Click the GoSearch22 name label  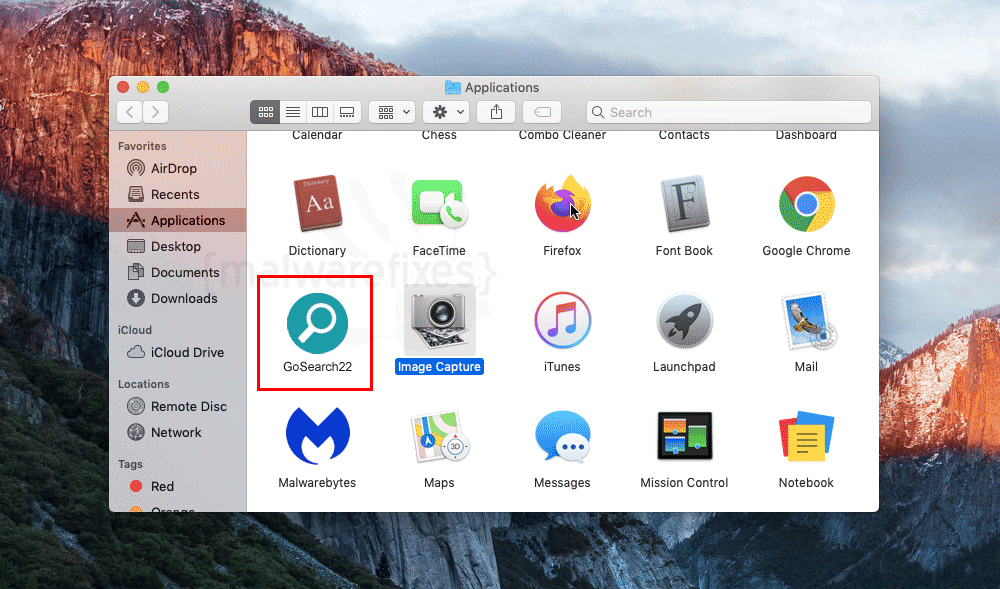[318, 367]
